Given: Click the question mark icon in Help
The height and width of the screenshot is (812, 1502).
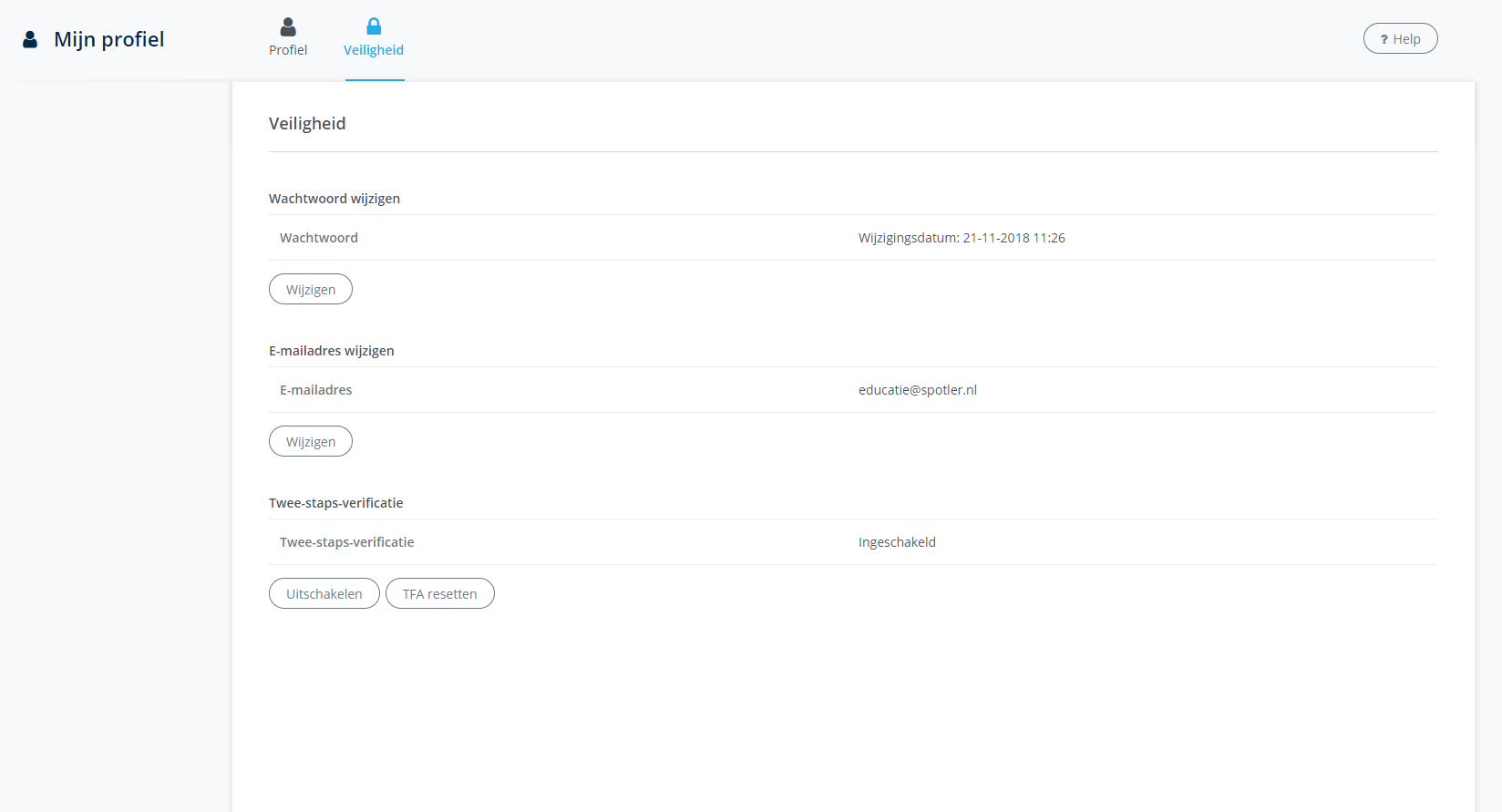Looking at the screenshot, I should pos(1384,39).
